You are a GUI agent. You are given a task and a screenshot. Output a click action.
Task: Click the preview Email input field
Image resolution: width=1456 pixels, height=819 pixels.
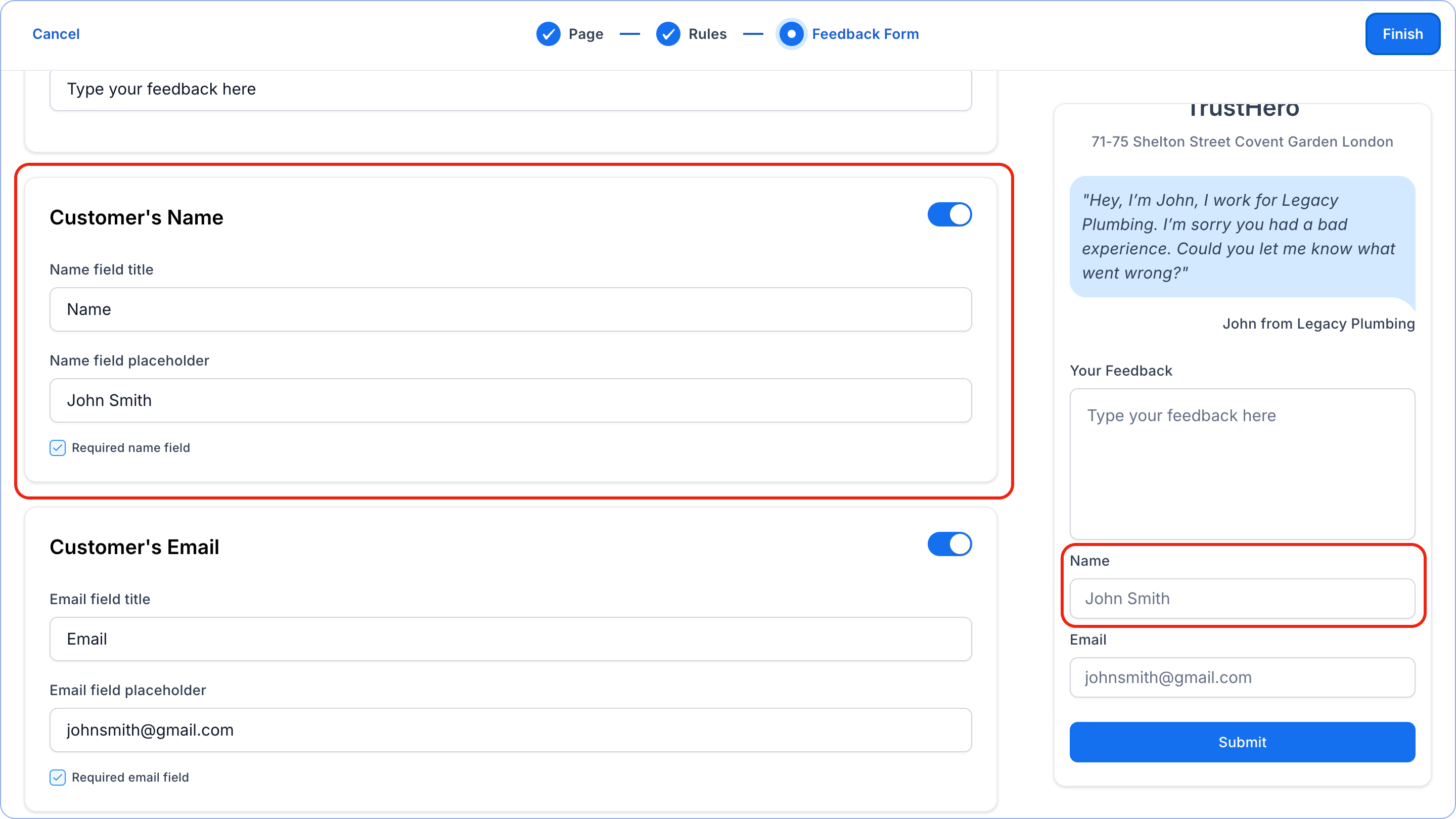pyautogui.click(x=1242, y=677)
